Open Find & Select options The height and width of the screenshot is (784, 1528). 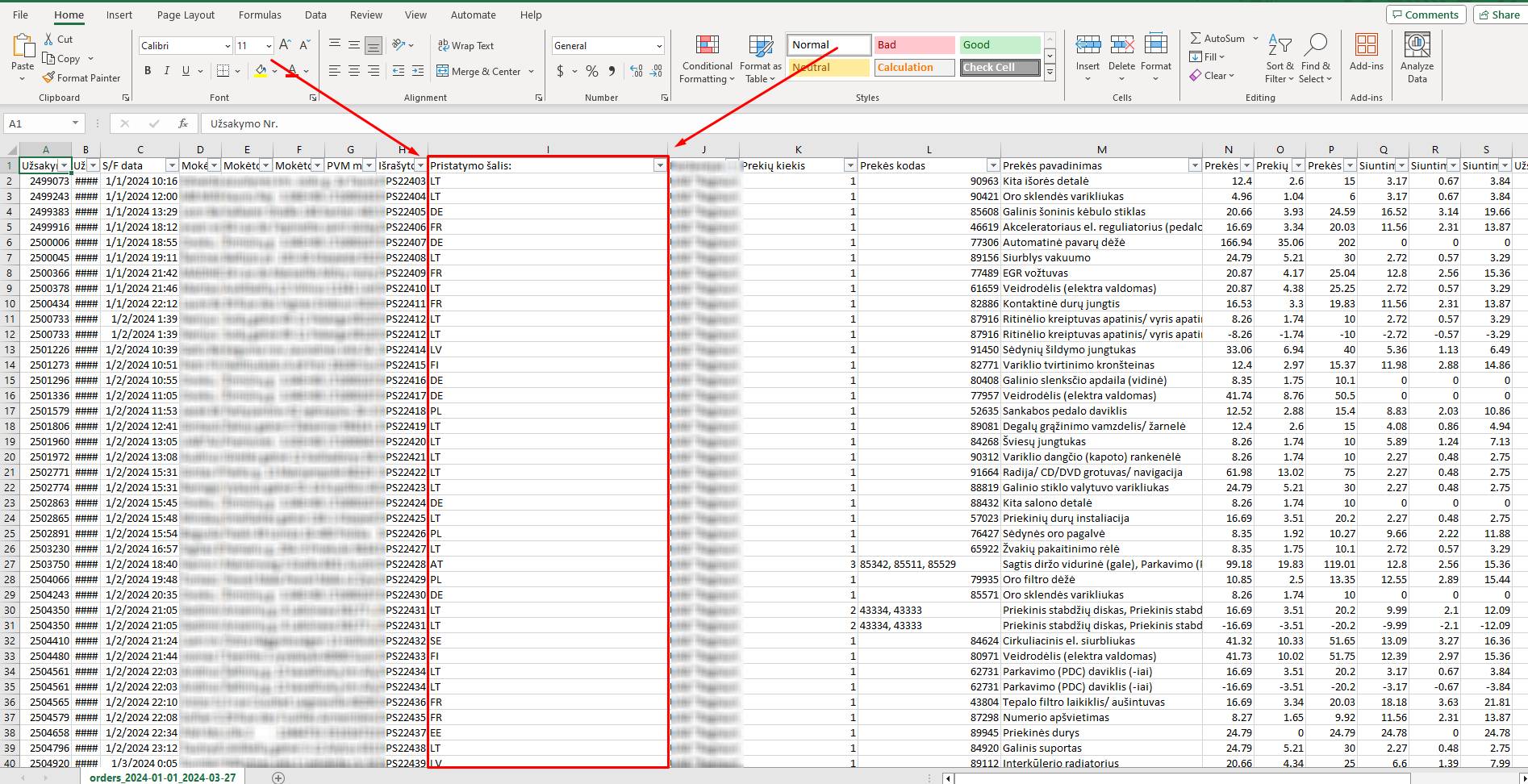(1316, 56)
